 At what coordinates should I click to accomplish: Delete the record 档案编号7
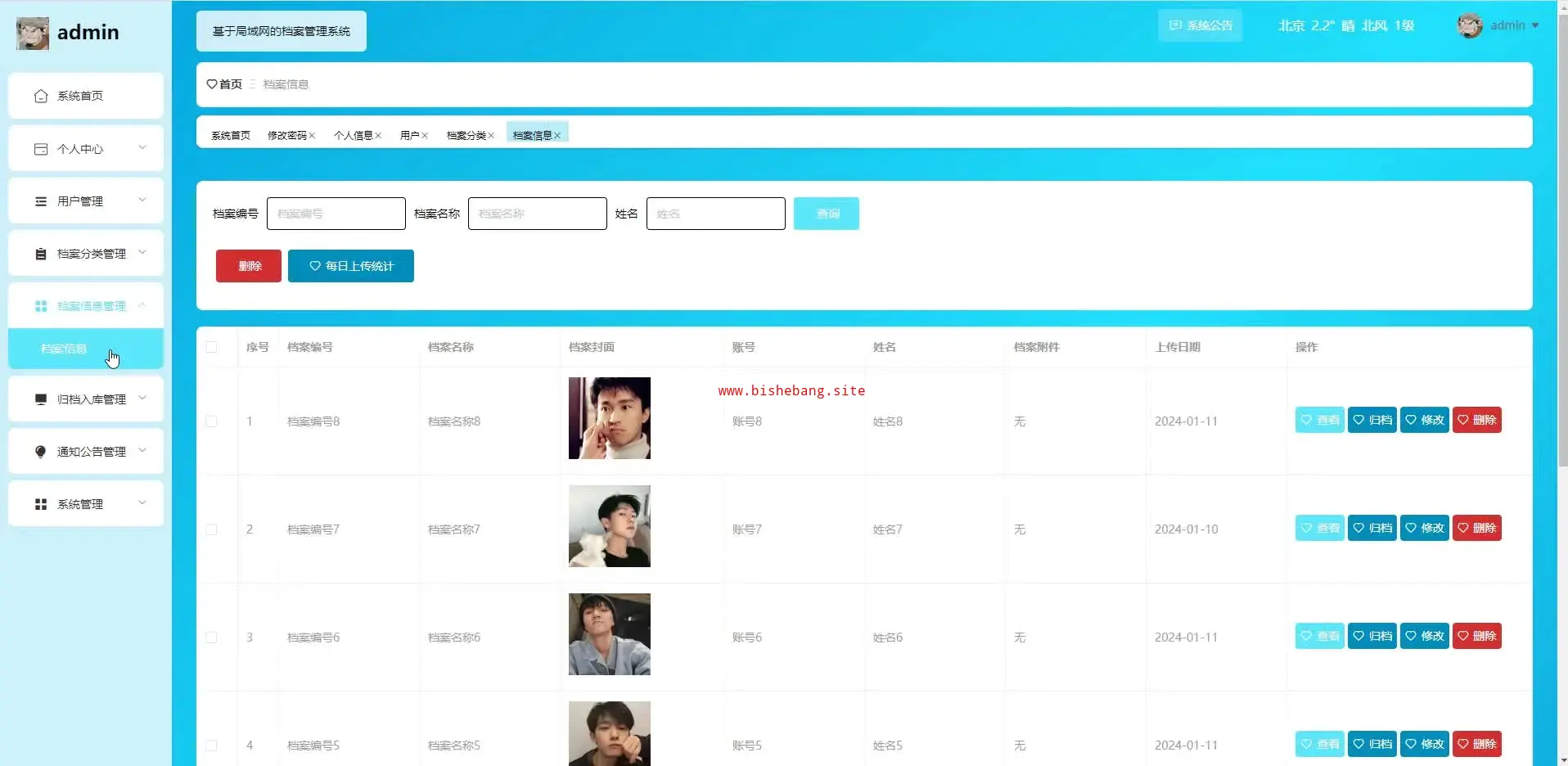1477,528
